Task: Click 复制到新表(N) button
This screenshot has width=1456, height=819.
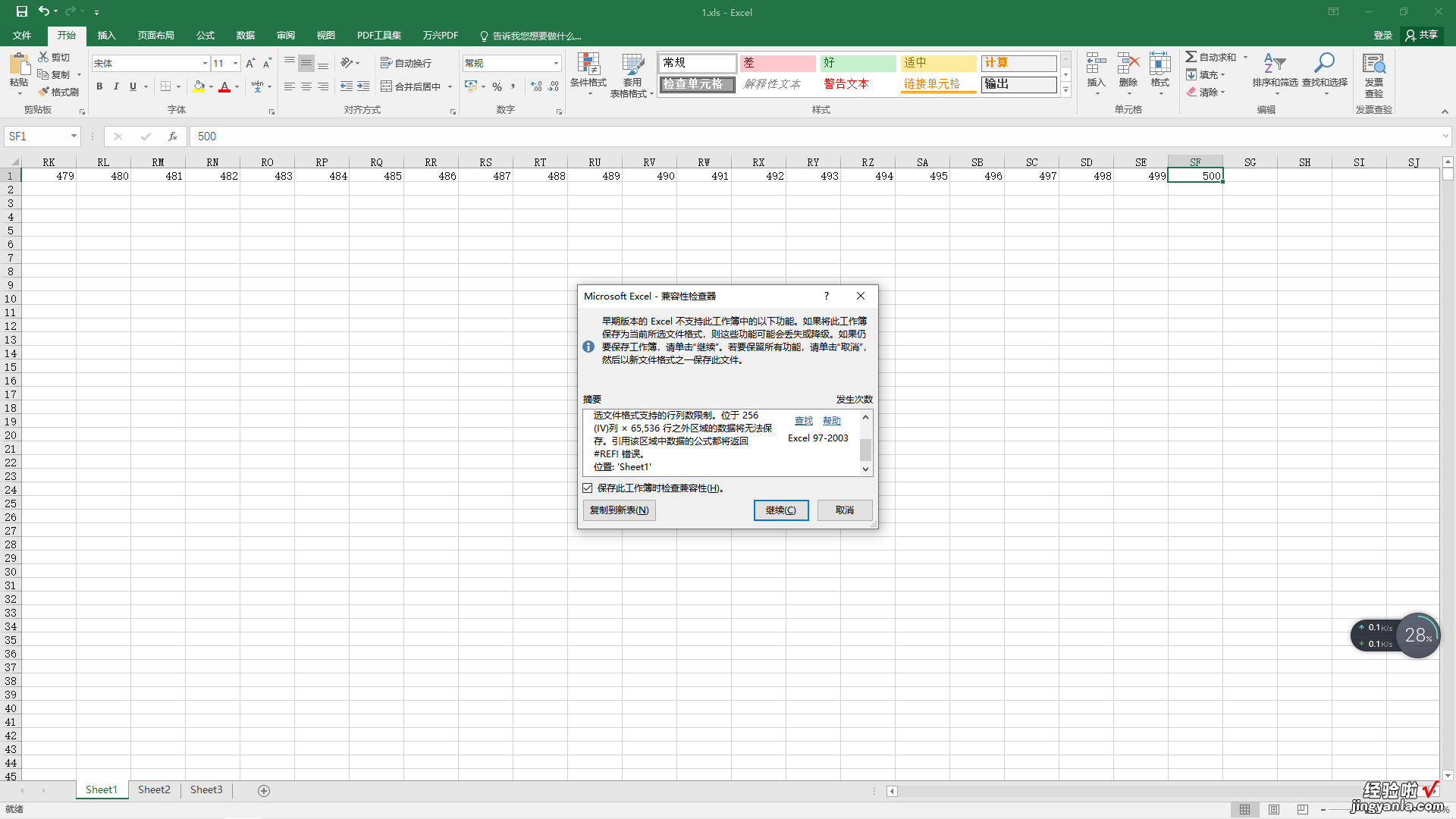Action: pyautogui.click(x=620, y=510)
